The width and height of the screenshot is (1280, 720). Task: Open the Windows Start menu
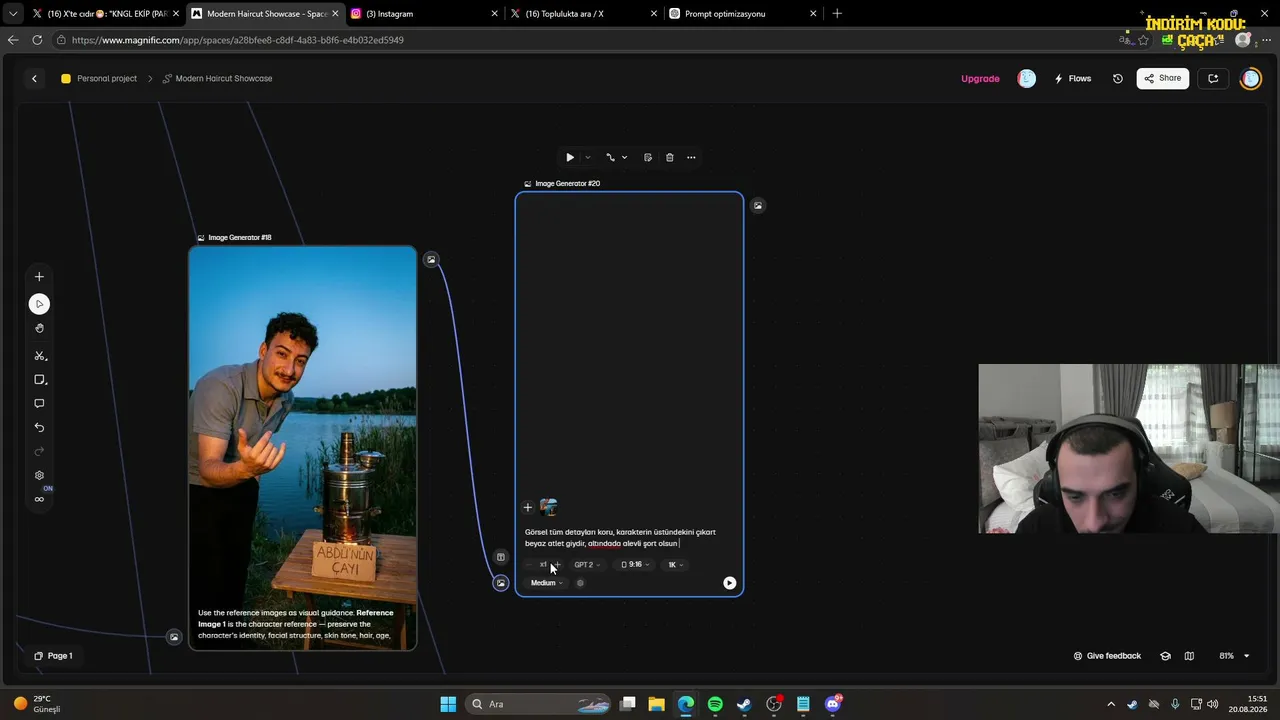448,704
